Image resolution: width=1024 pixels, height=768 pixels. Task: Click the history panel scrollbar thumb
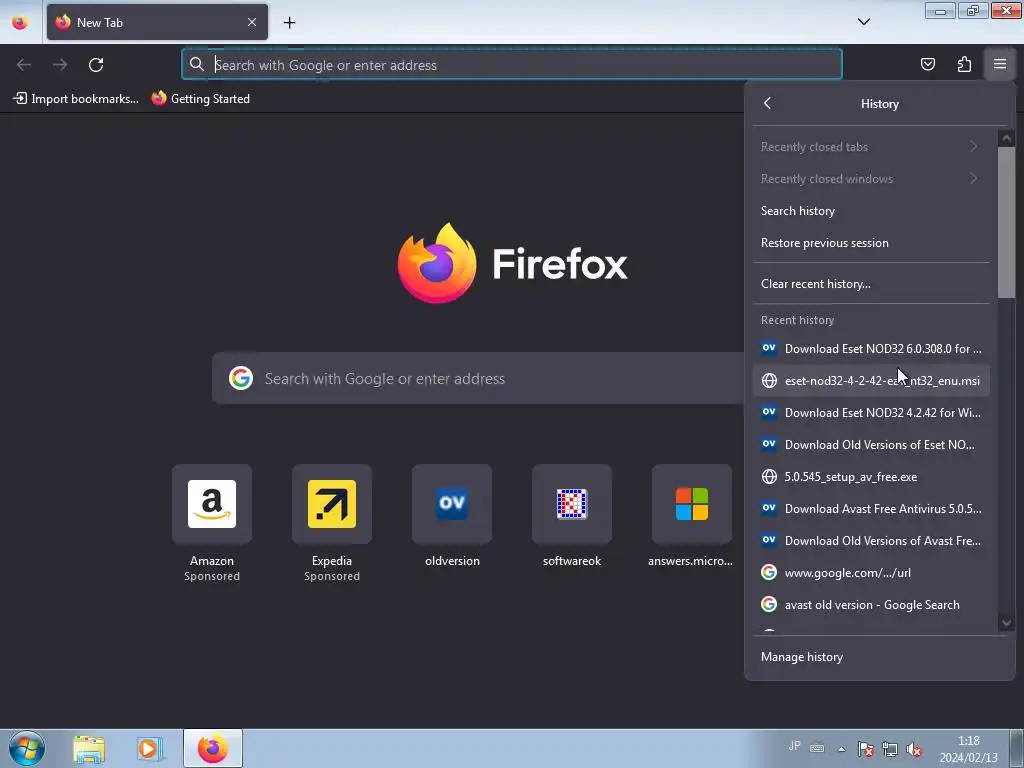pos(1006,222)
